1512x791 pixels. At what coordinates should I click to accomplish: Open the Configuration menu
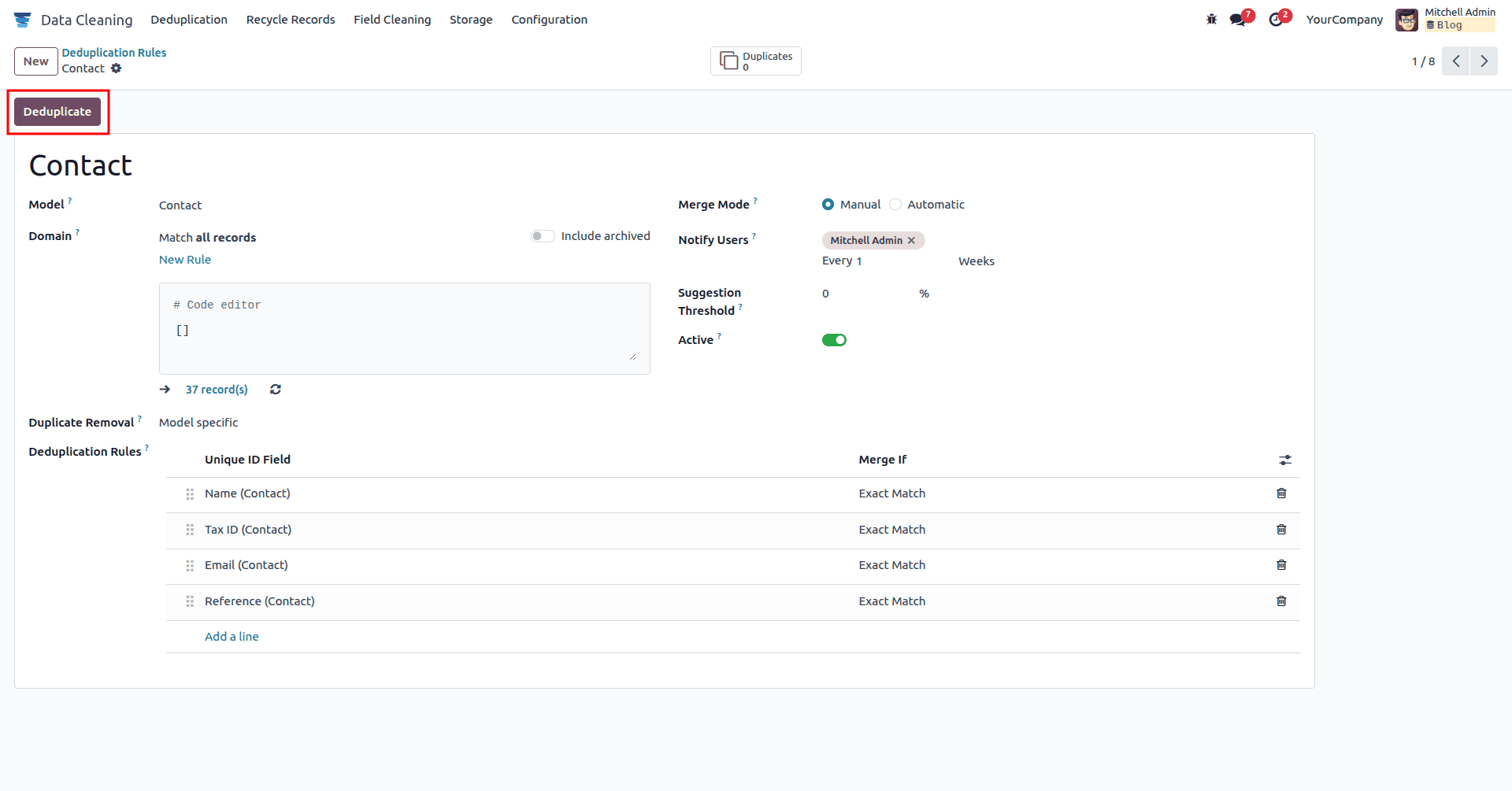coord(549,19)
